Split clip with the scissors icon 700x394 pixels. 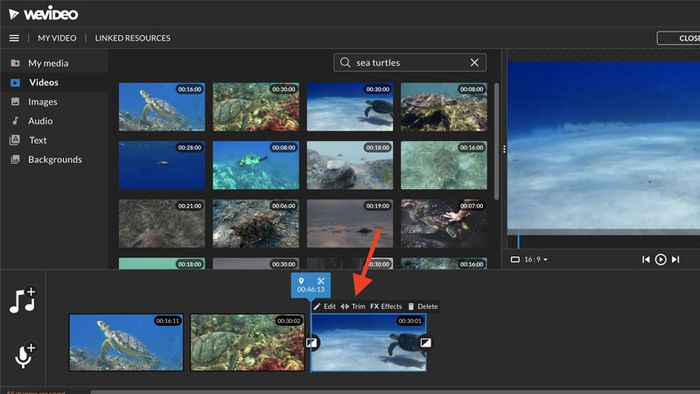[321, 281]
